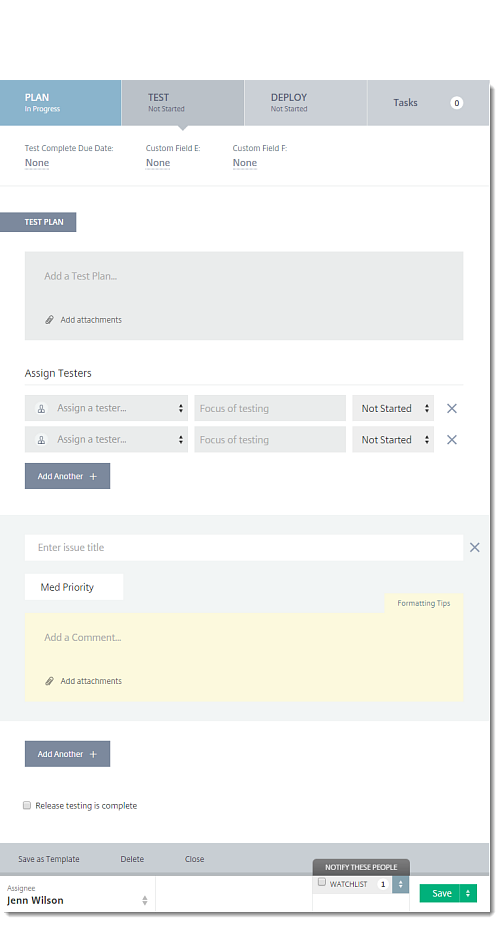Click the Enter issue title field
The image size is (500, 927).
[243, 547]
